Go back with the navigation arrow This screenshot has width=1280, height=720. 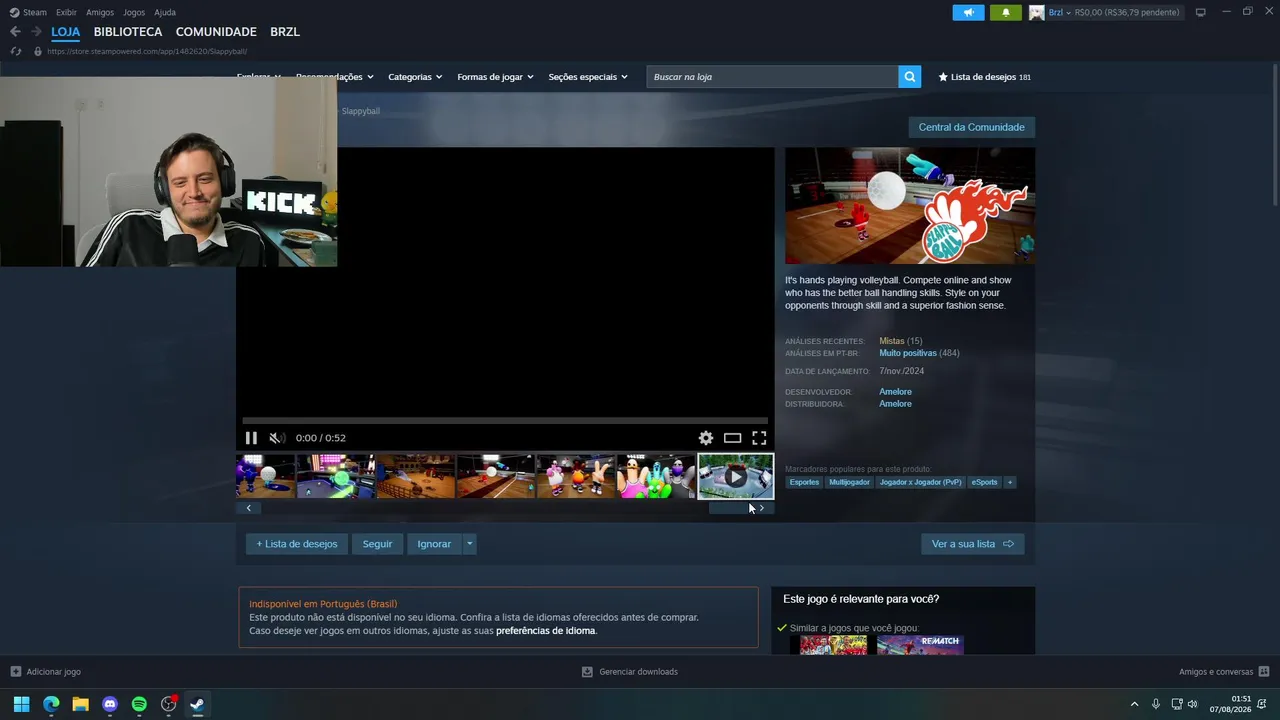15,32
